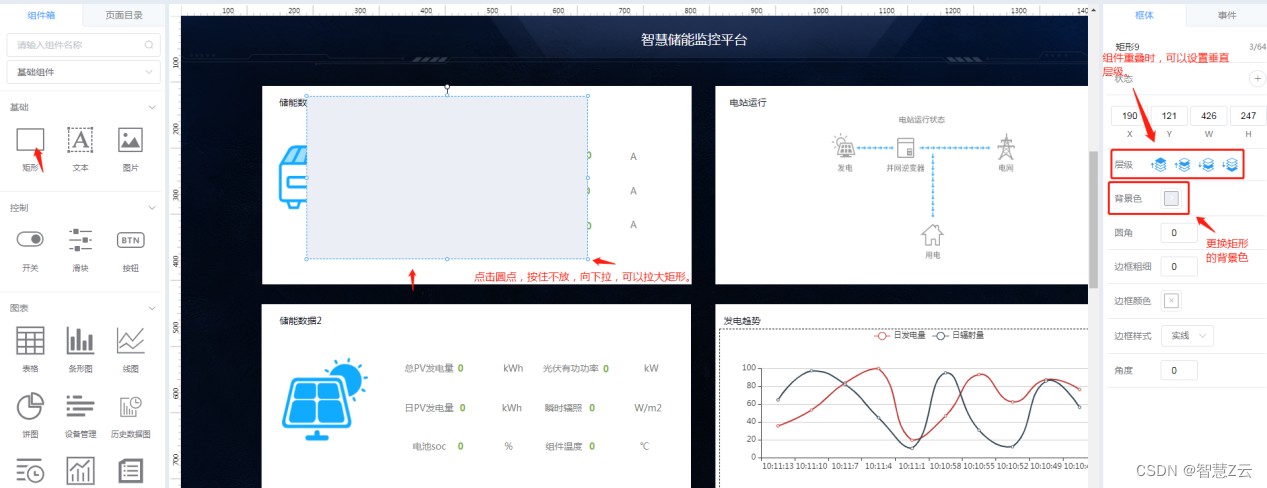Toggle 日发电量 legend in the chart
The width and height of the screenshot is (1267, 488).
click(898, 336)
